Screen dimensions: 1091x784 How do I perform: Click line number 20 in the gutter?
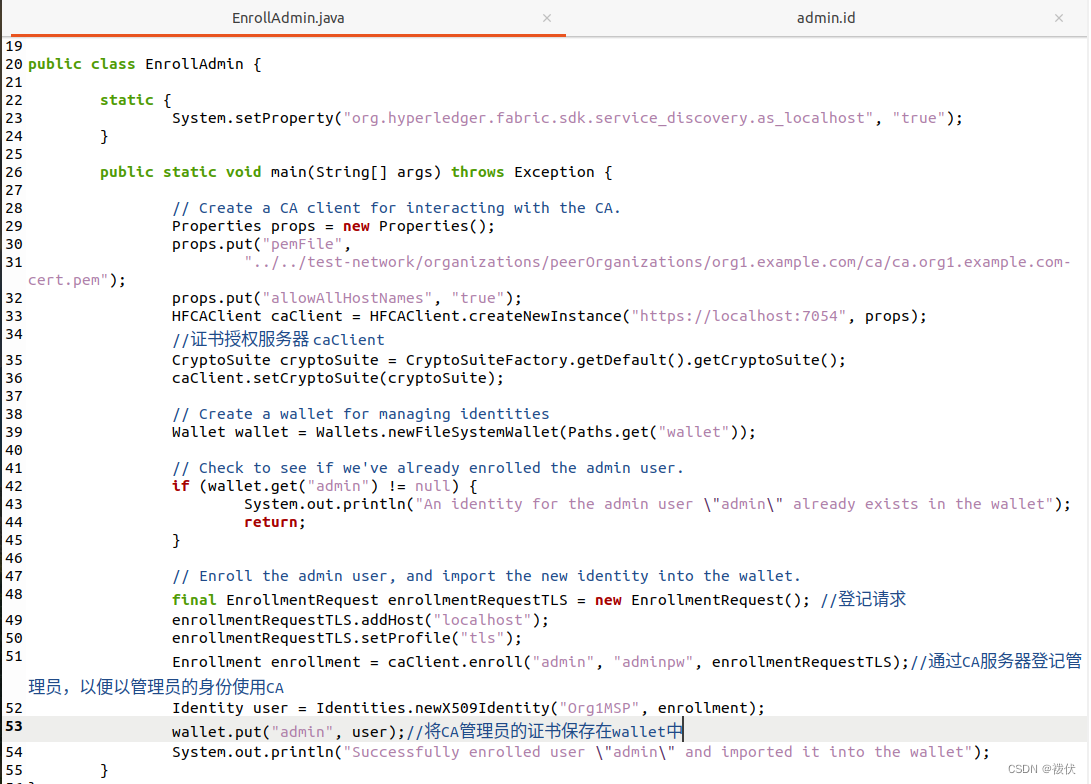(14, 64)
